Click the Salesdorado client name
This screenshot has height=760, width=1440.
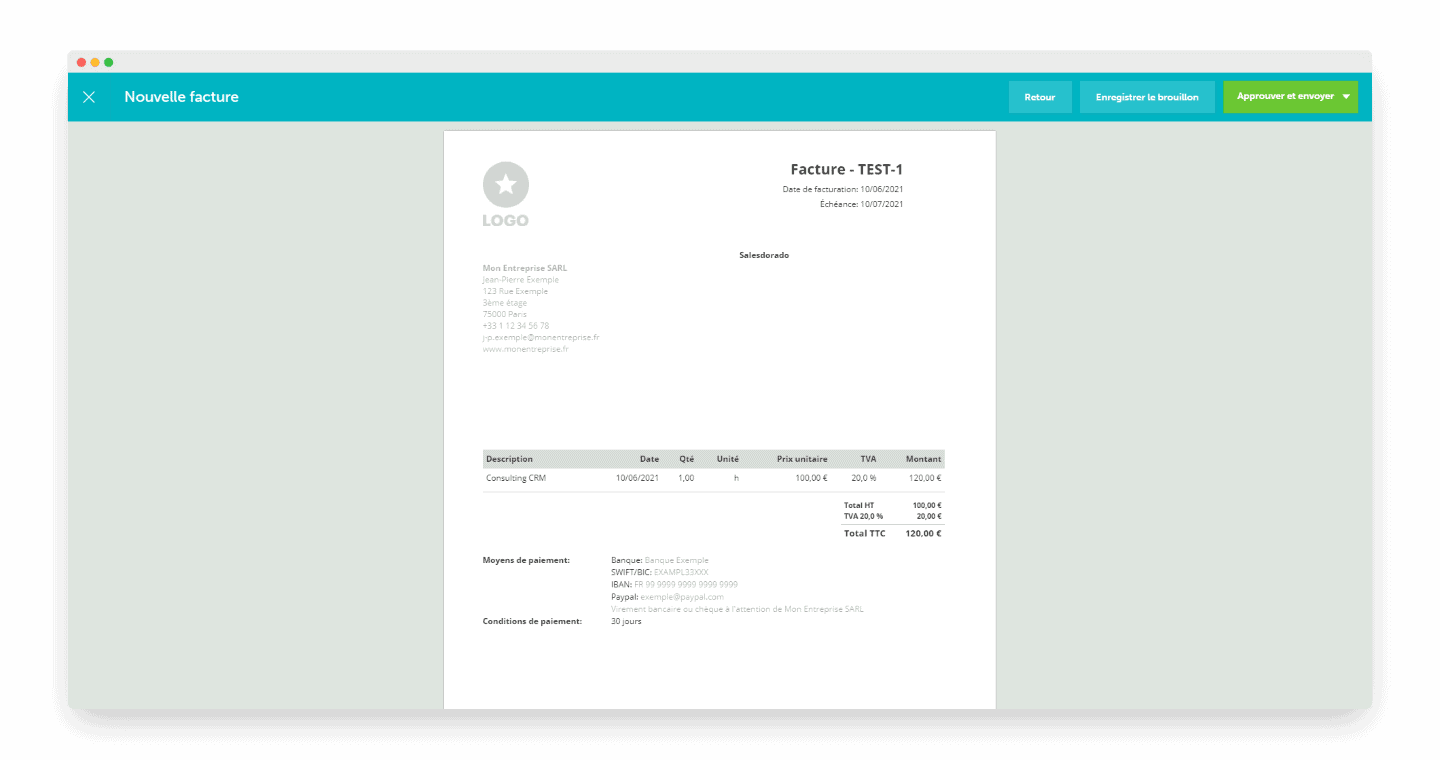[x=764, y=255]
